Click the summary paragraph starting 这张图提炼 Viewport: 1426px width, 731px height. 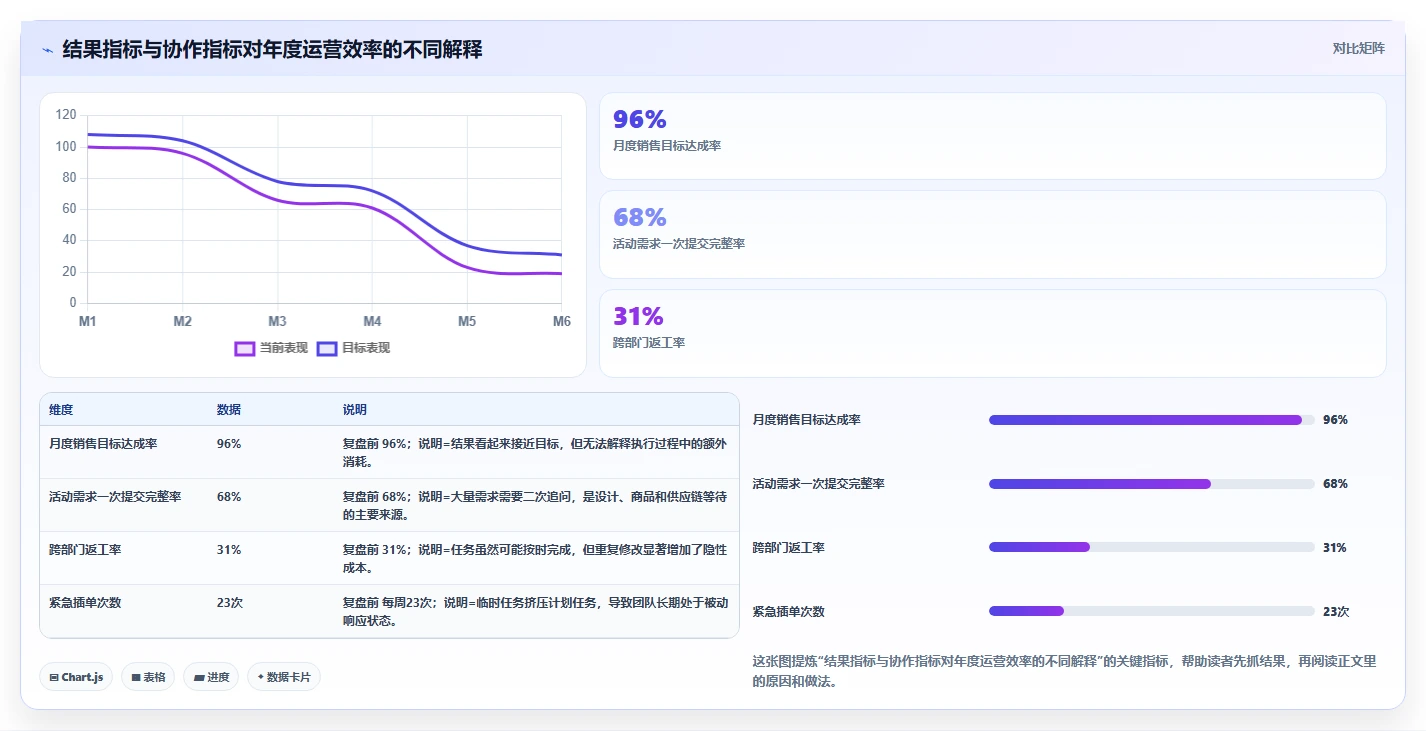[1064, 671]
